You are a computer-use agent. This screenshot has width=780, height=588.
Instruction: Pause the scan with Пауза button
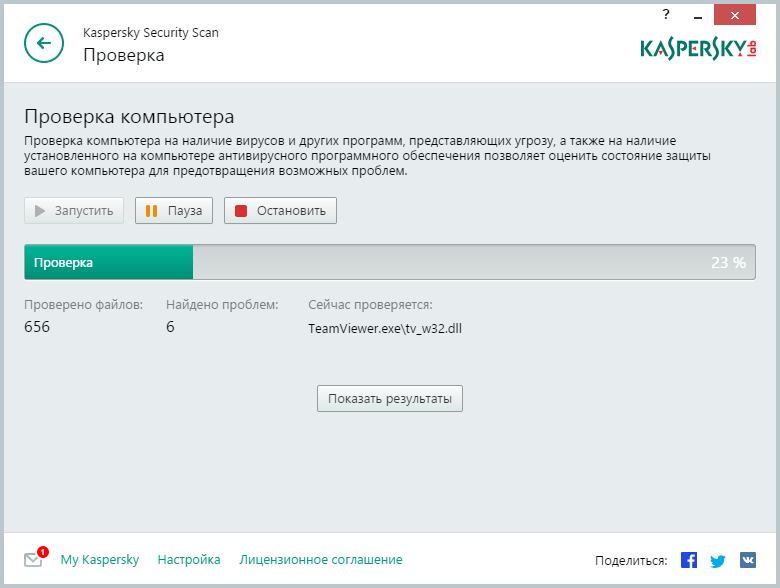174,210
